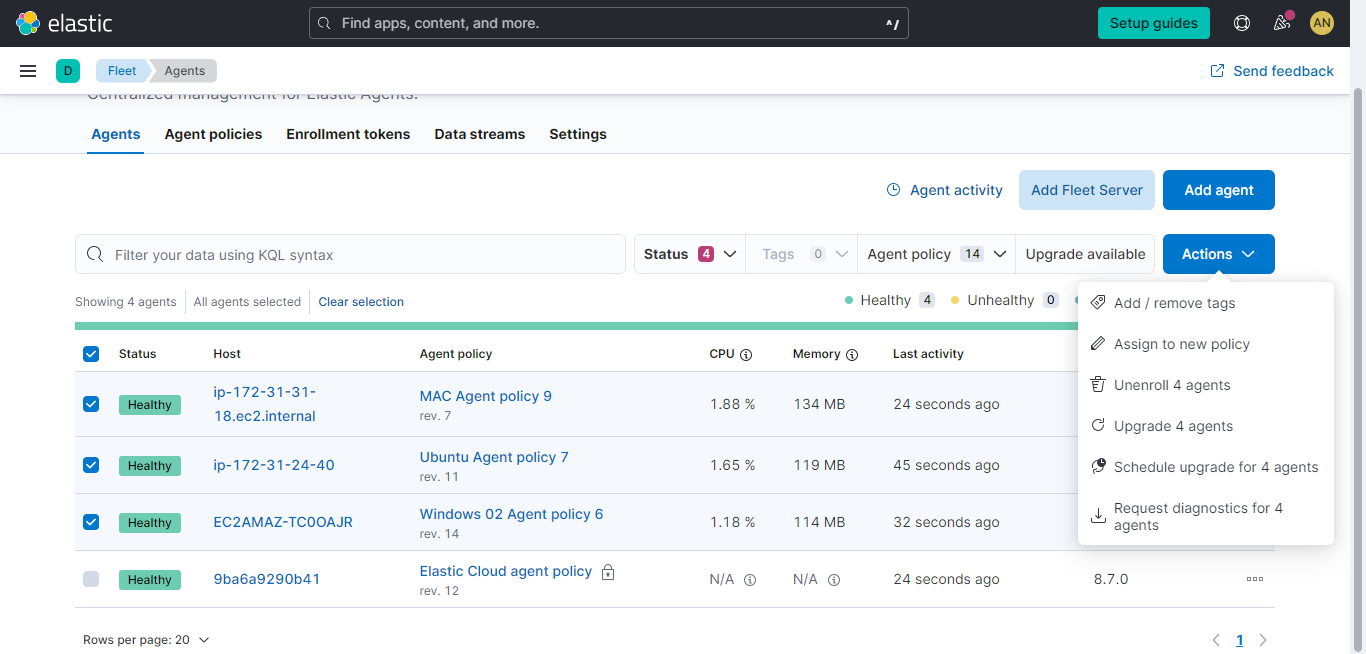Image resolution: width=1366 pixels, height=654 pixels.
Task: Click the Add agent button
Action: click(1218, 190)
